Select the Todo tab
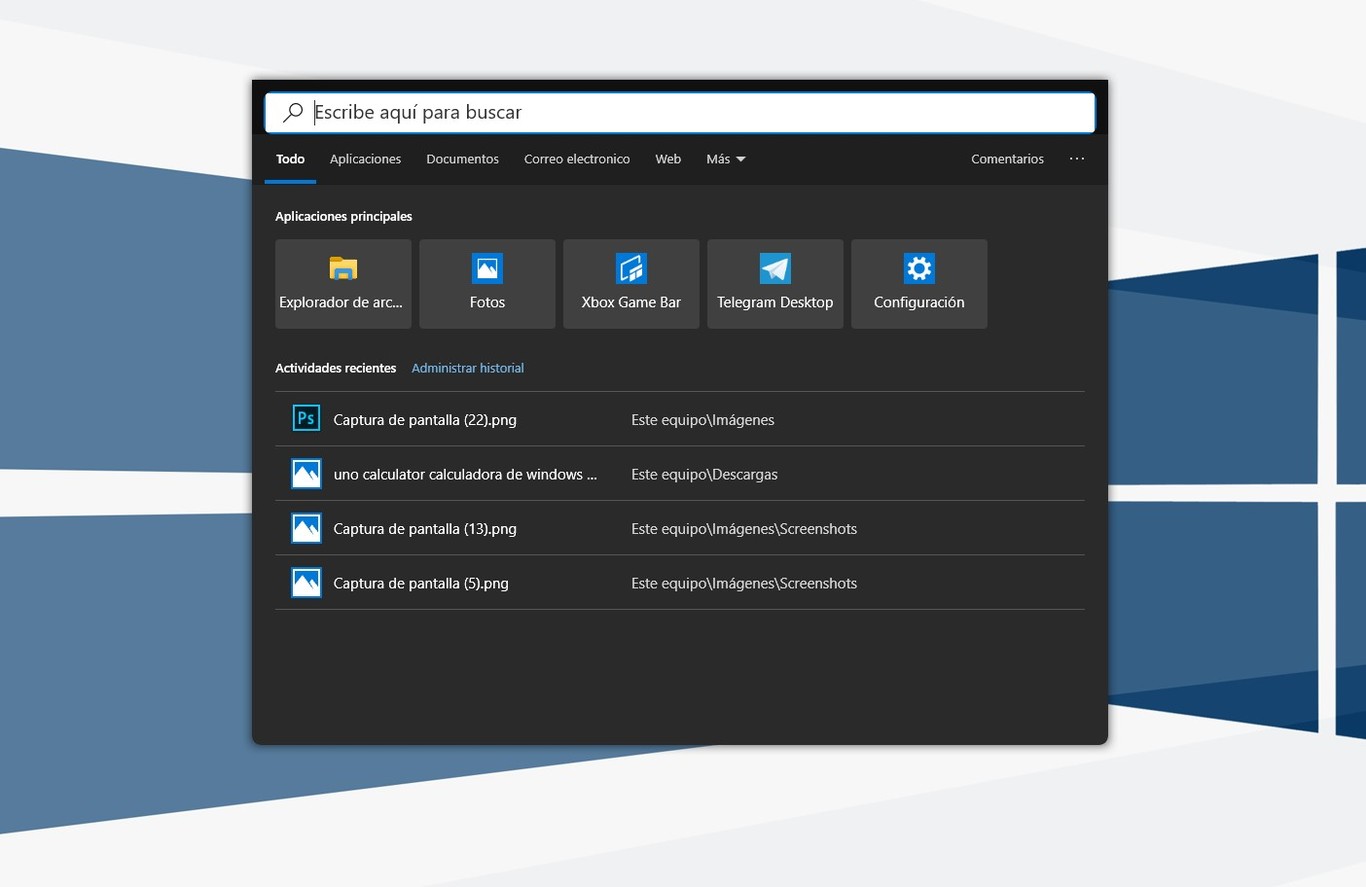This screenshot has height=887, width=1366. pos(290,159)
